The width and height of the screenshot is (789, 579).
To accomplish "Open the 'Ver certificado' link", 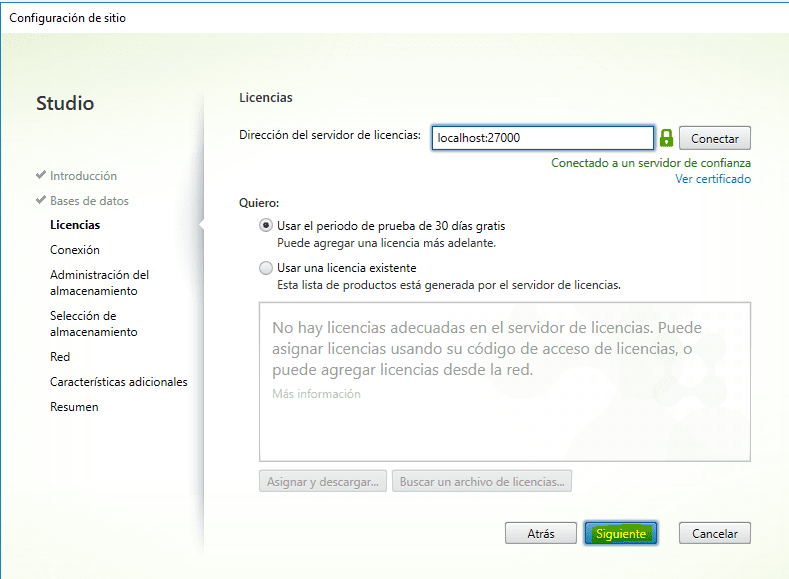I will point(713,179).
